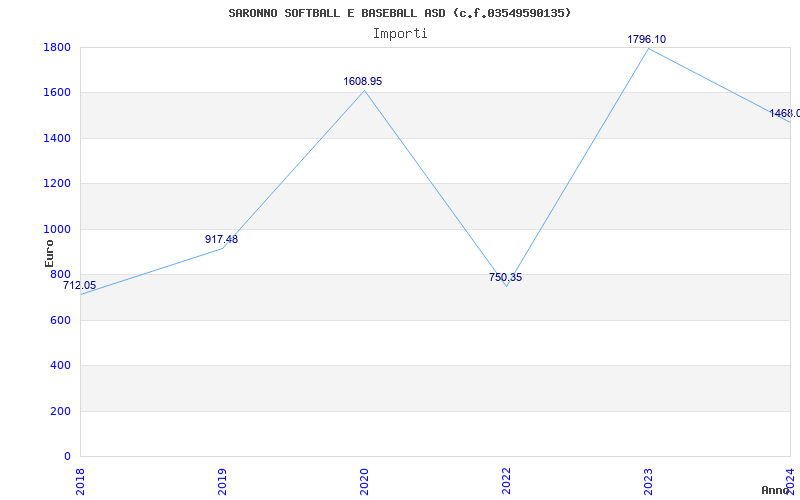Click the line dip at 2022
Image resolution: width=800 pixels, height=500 pixels.
click(506, 286)
